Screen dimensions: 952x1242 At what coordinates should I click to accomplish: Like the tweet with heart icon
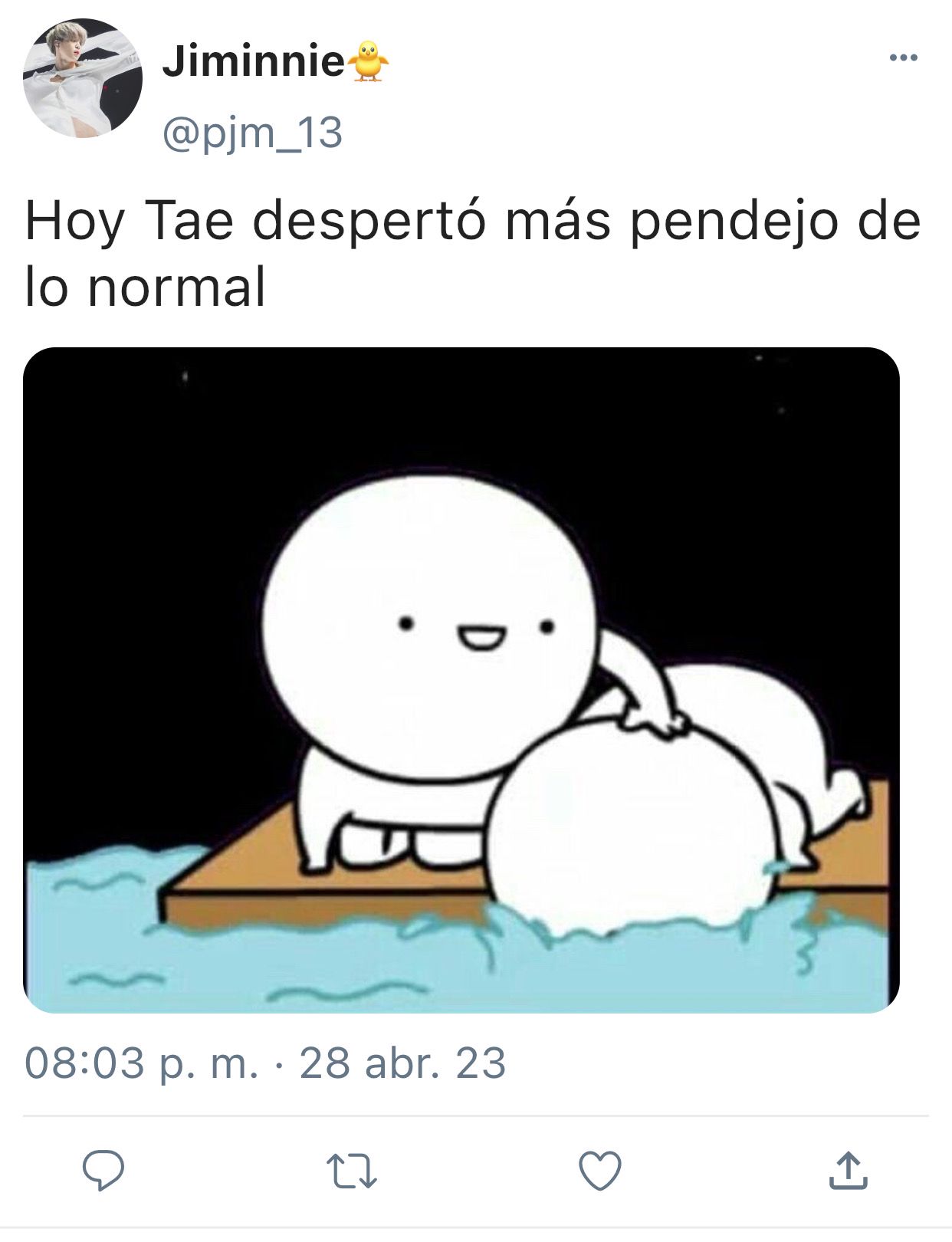click(599, 1171)
